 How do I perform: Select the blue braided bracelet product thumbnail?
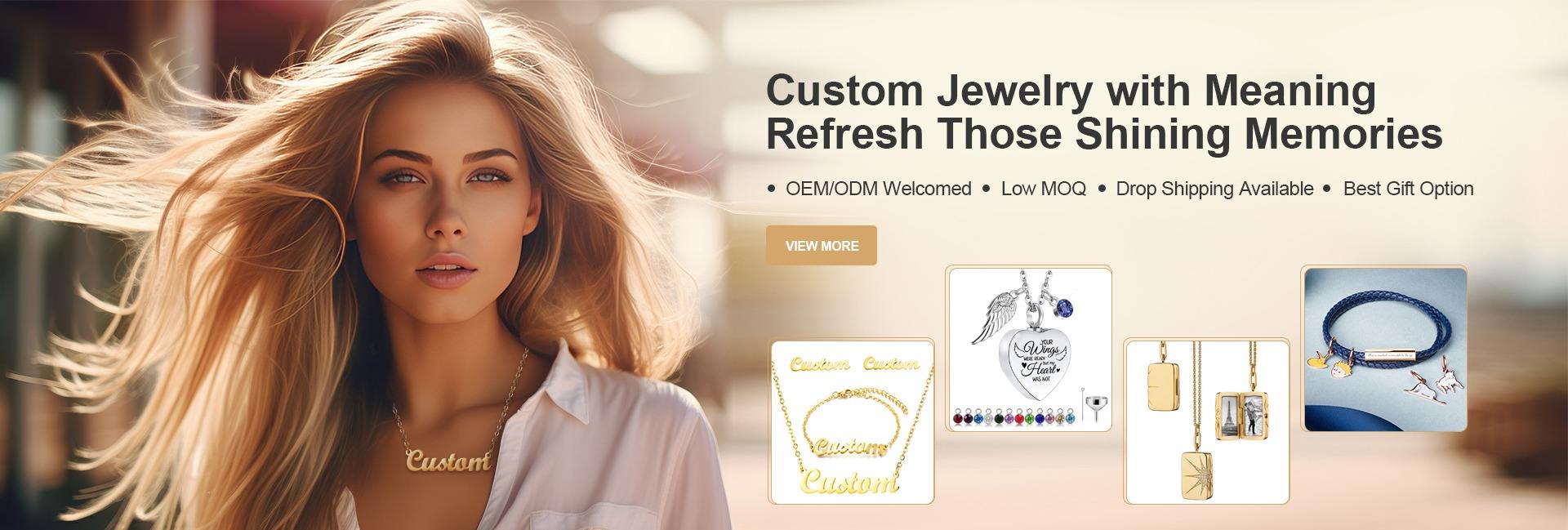[x=1383, y=349]
